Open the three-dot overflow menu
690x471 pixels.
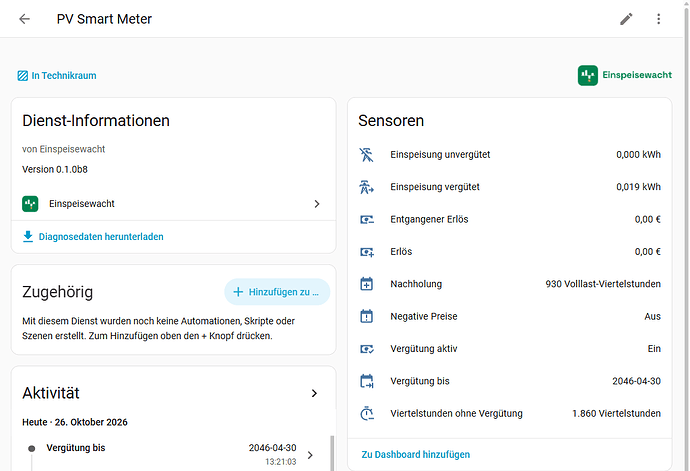(658, 19)
